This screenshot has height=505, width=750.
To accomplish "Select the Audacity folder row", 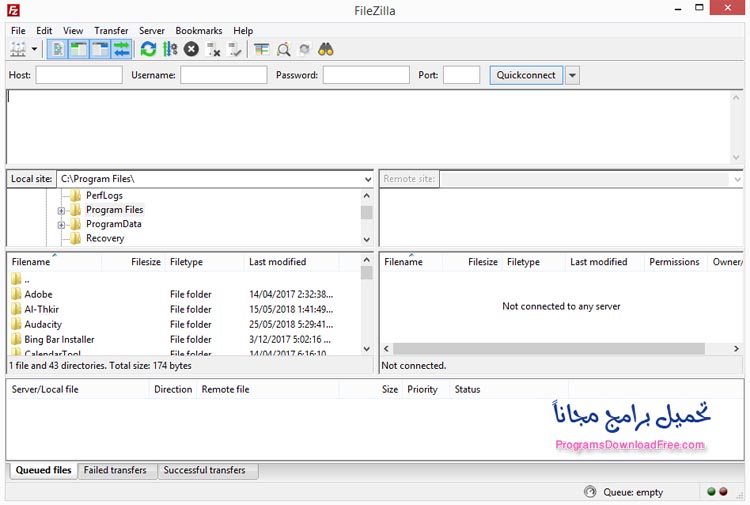I will (185, 324).
